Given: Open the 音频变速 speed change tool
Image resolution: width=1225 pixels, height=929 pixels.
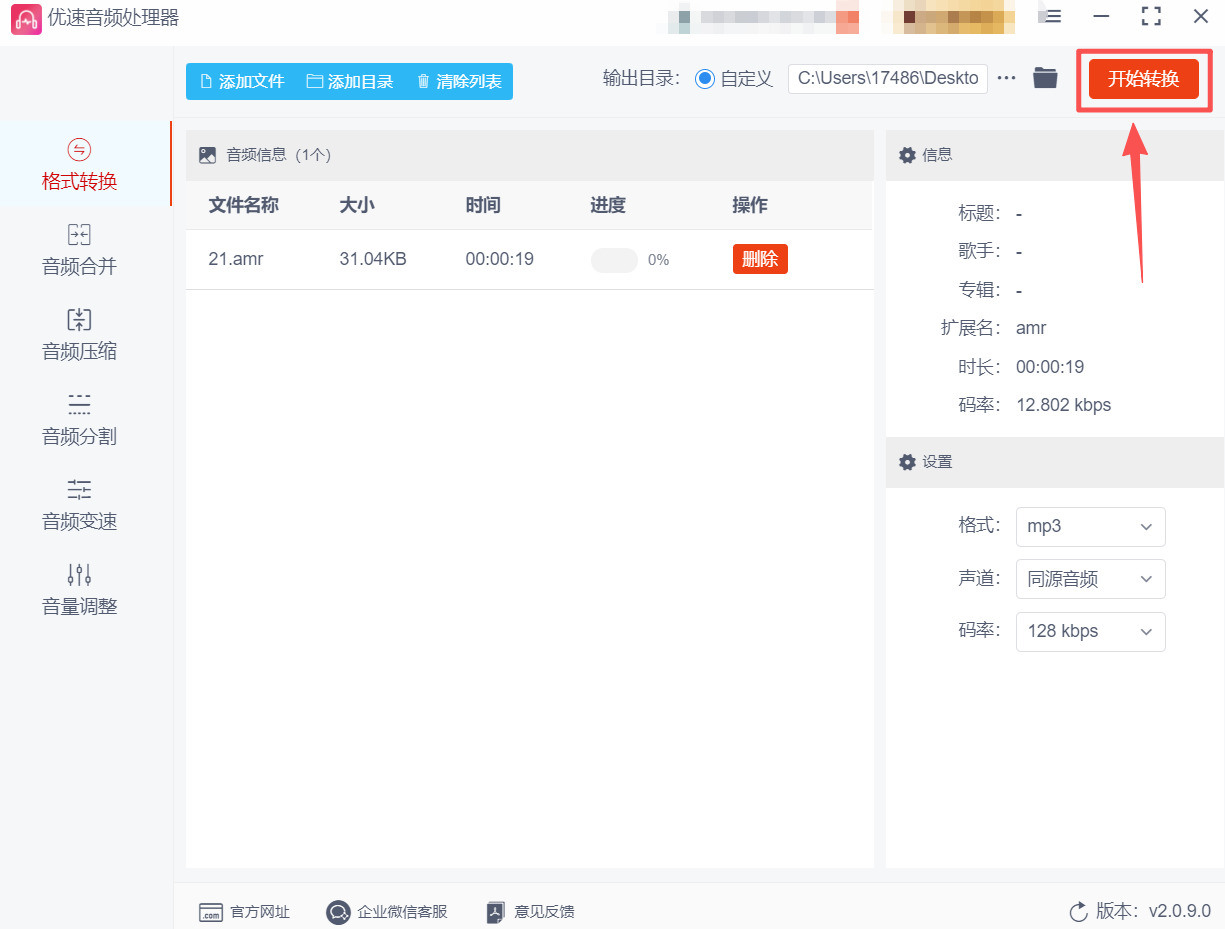Looking at the screenshot, I should pos(79,505).
